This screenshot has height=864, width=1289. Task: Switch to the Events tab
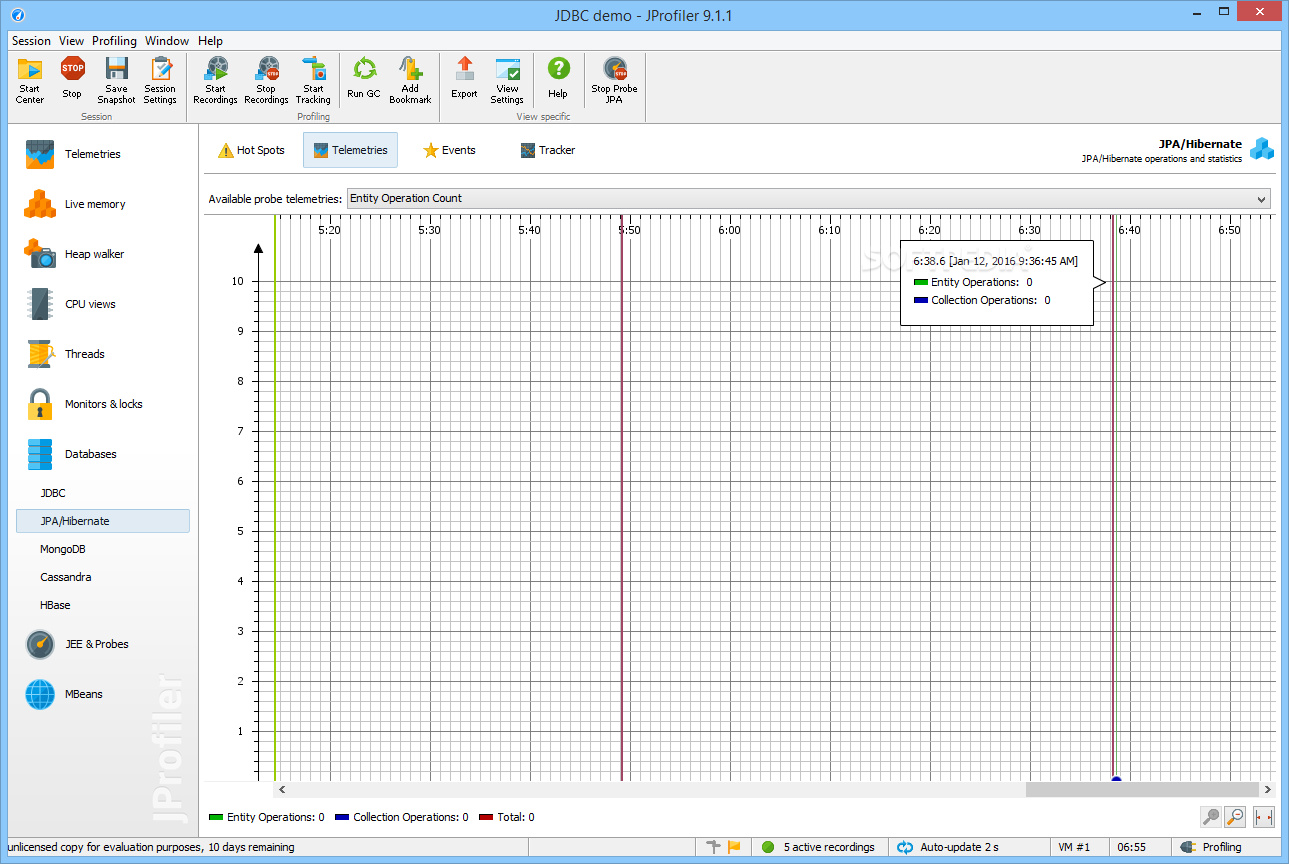449,150
